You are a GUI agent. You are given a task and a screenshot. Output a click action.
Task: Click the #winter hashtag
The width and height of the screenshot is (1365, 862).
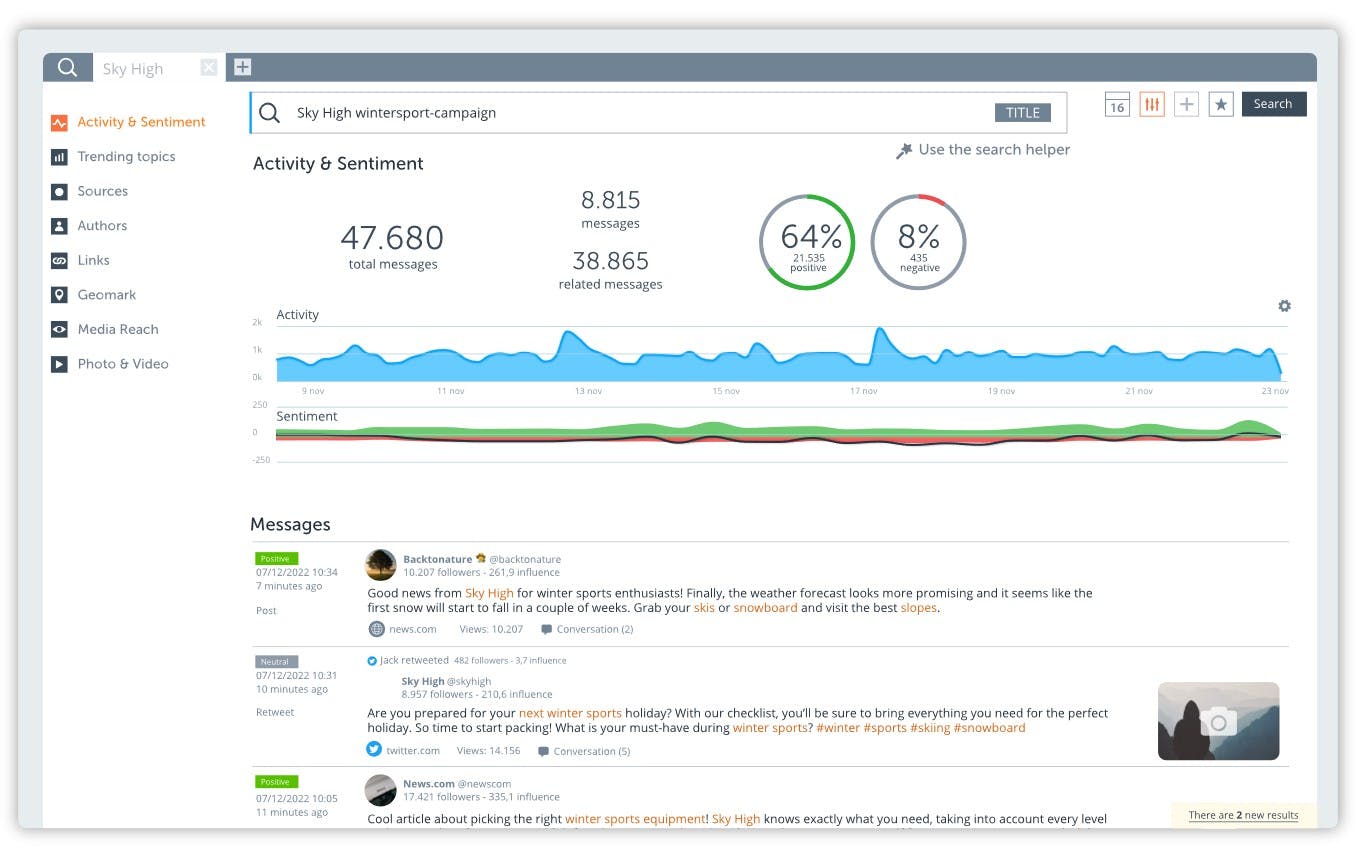(x=838, y=728)
